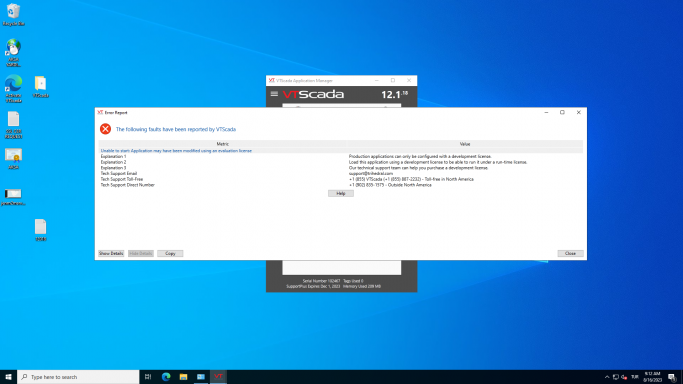Click the Copy button
Screen dimensions: 683x384
170,253
